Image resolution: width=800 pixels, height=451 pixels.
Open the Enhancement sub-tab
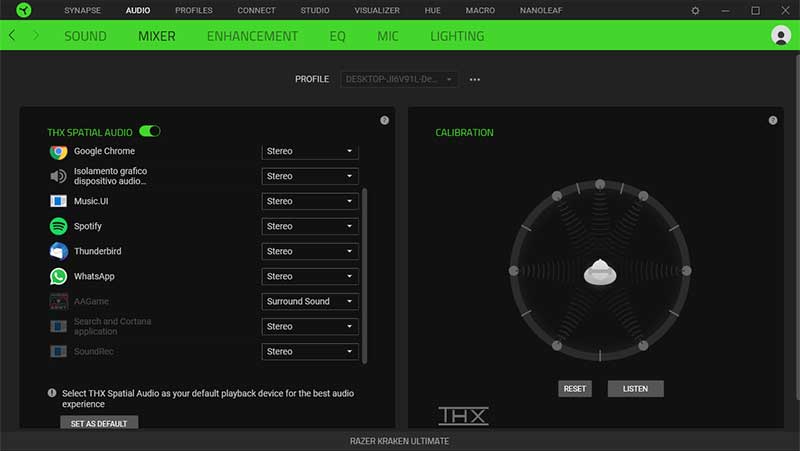pos(252,36)
